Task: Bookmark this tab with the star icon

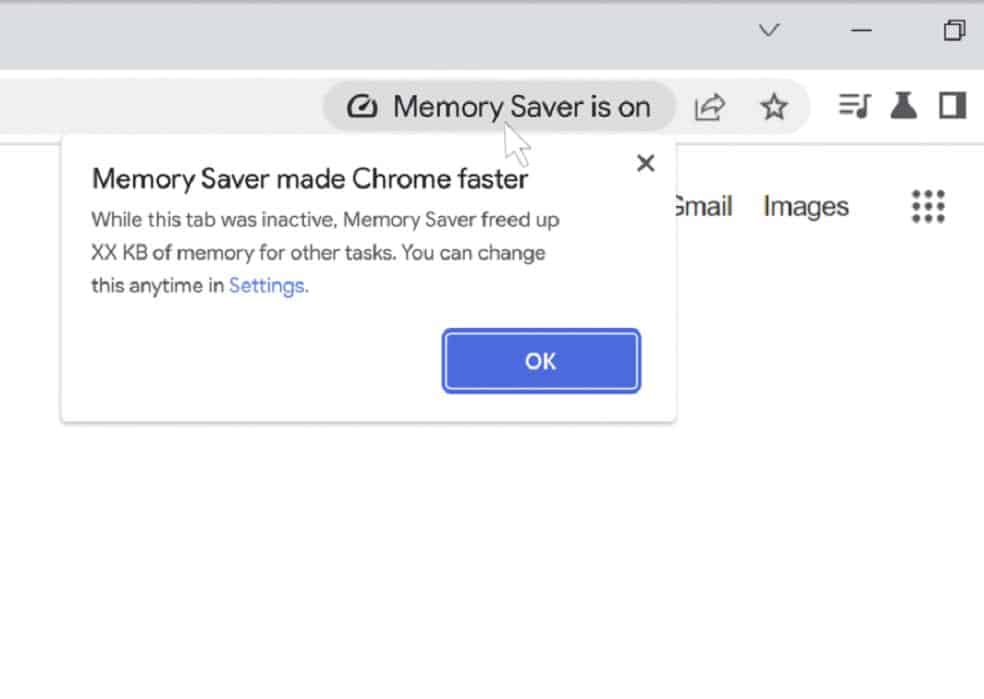Action: [x=774, y=107]
